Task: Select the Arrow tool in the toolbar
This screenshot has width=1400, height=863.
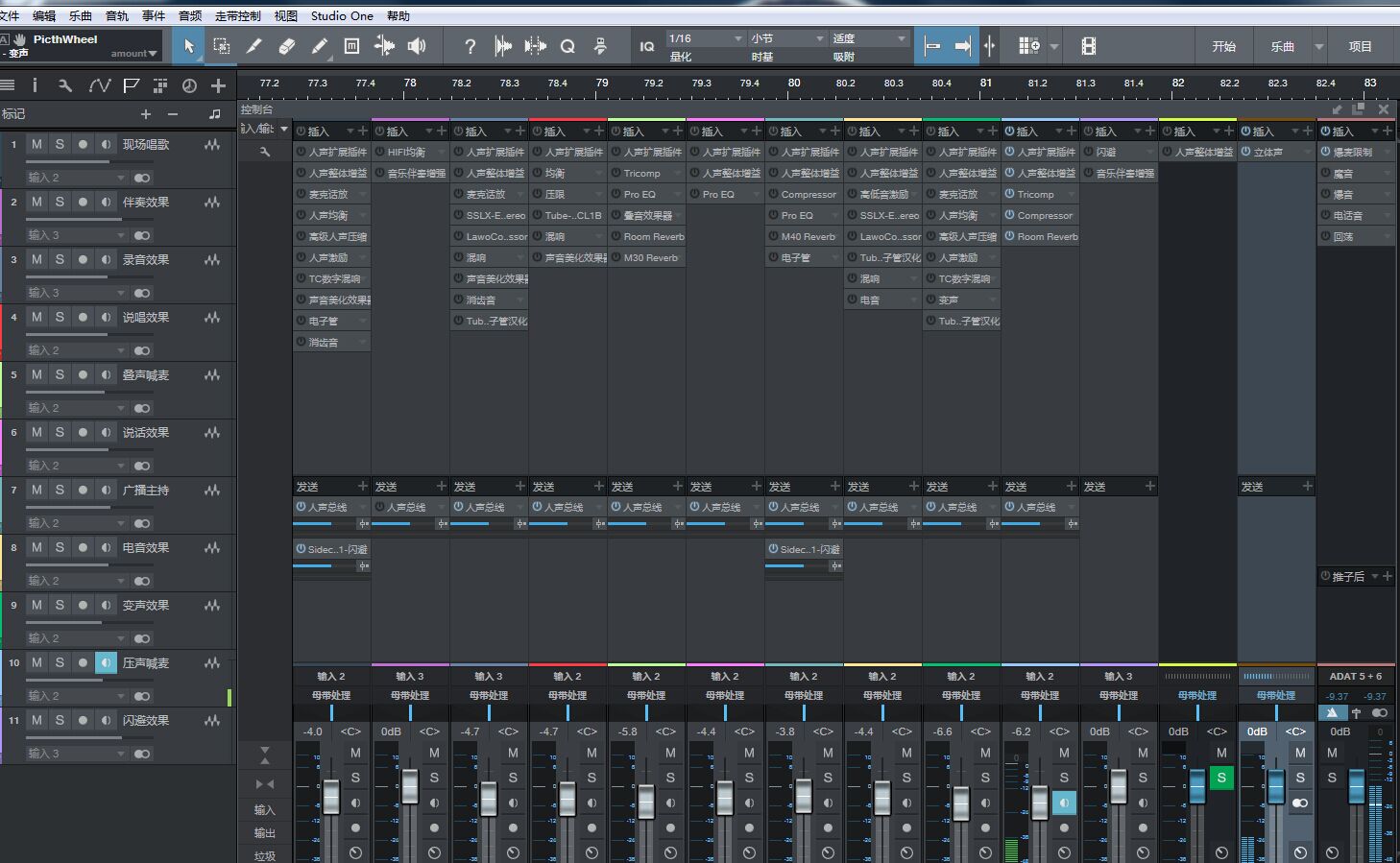Action: 189,46
